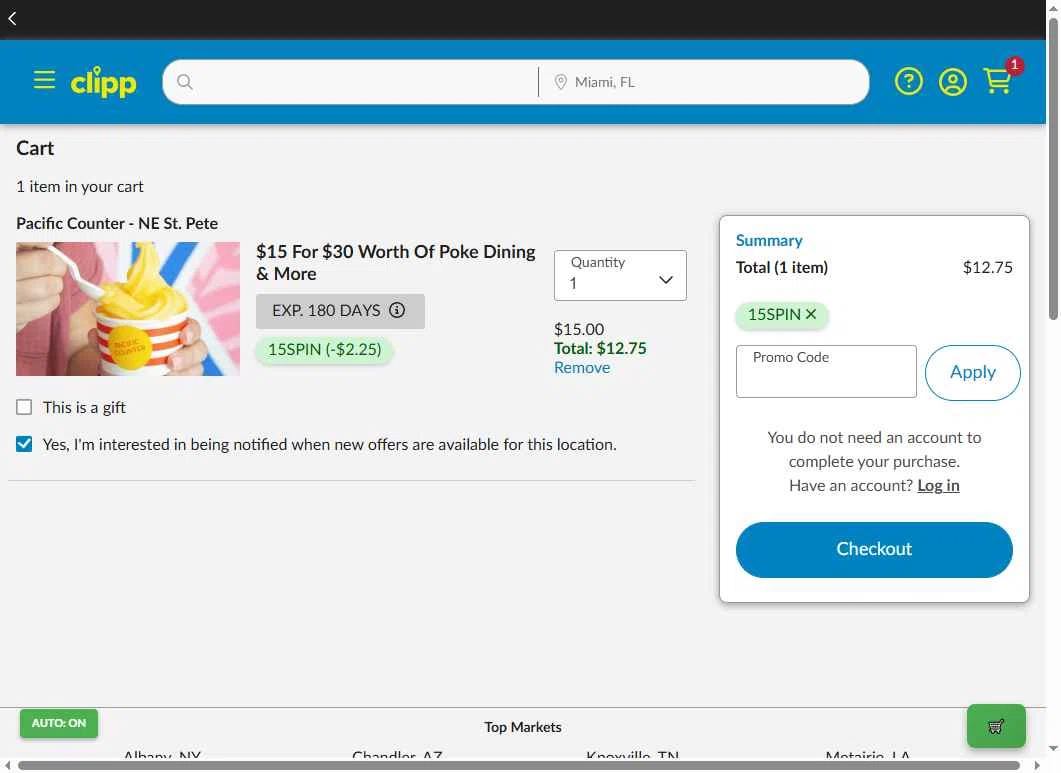The image size is (1061, 773).
Task: Click the $15.00 original price
Action: pyautogui.click(x=579, y=330)
